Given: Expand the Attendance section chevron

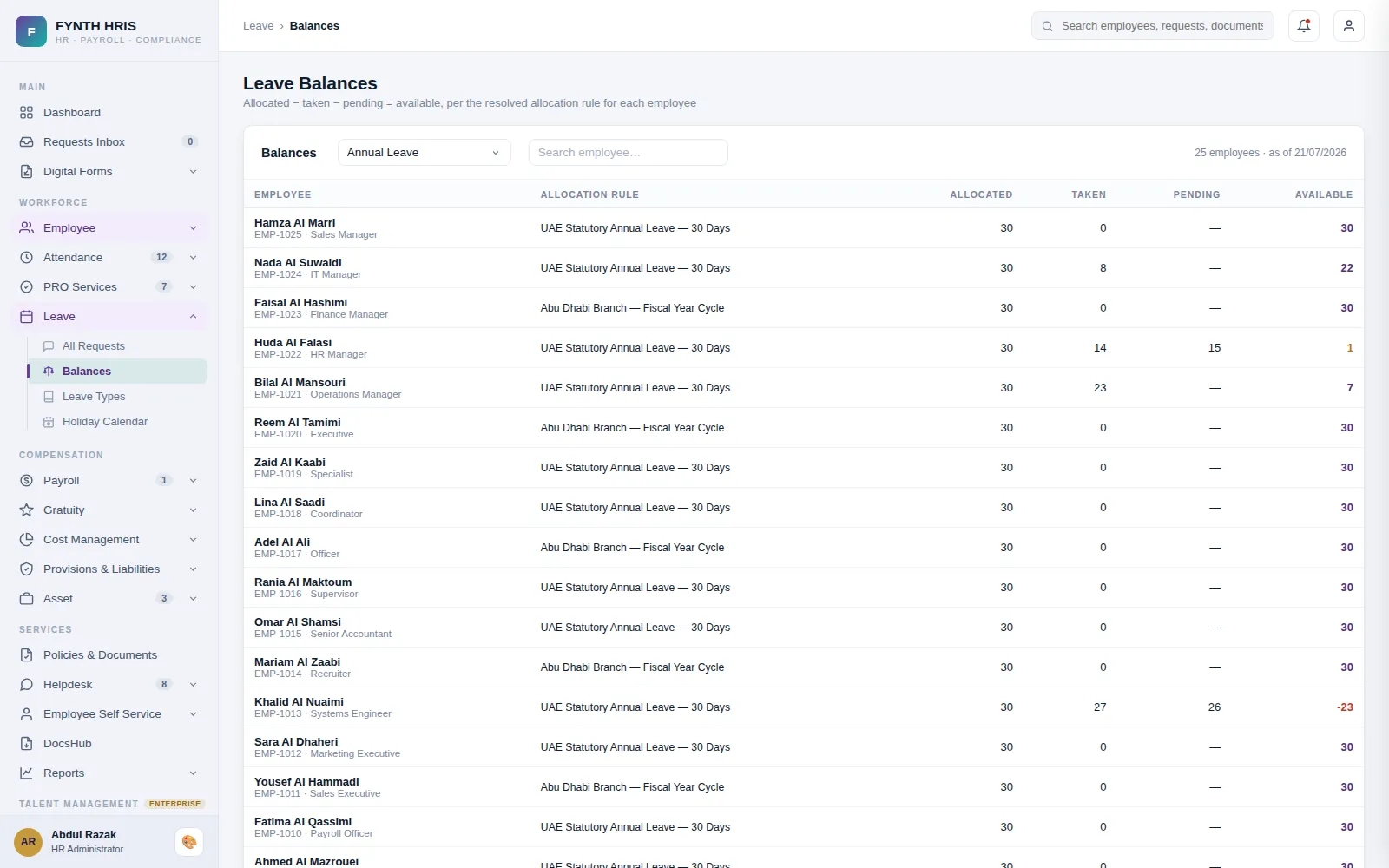Looking at the screenshot, I should pyautogui.click(x=193, y=258).
